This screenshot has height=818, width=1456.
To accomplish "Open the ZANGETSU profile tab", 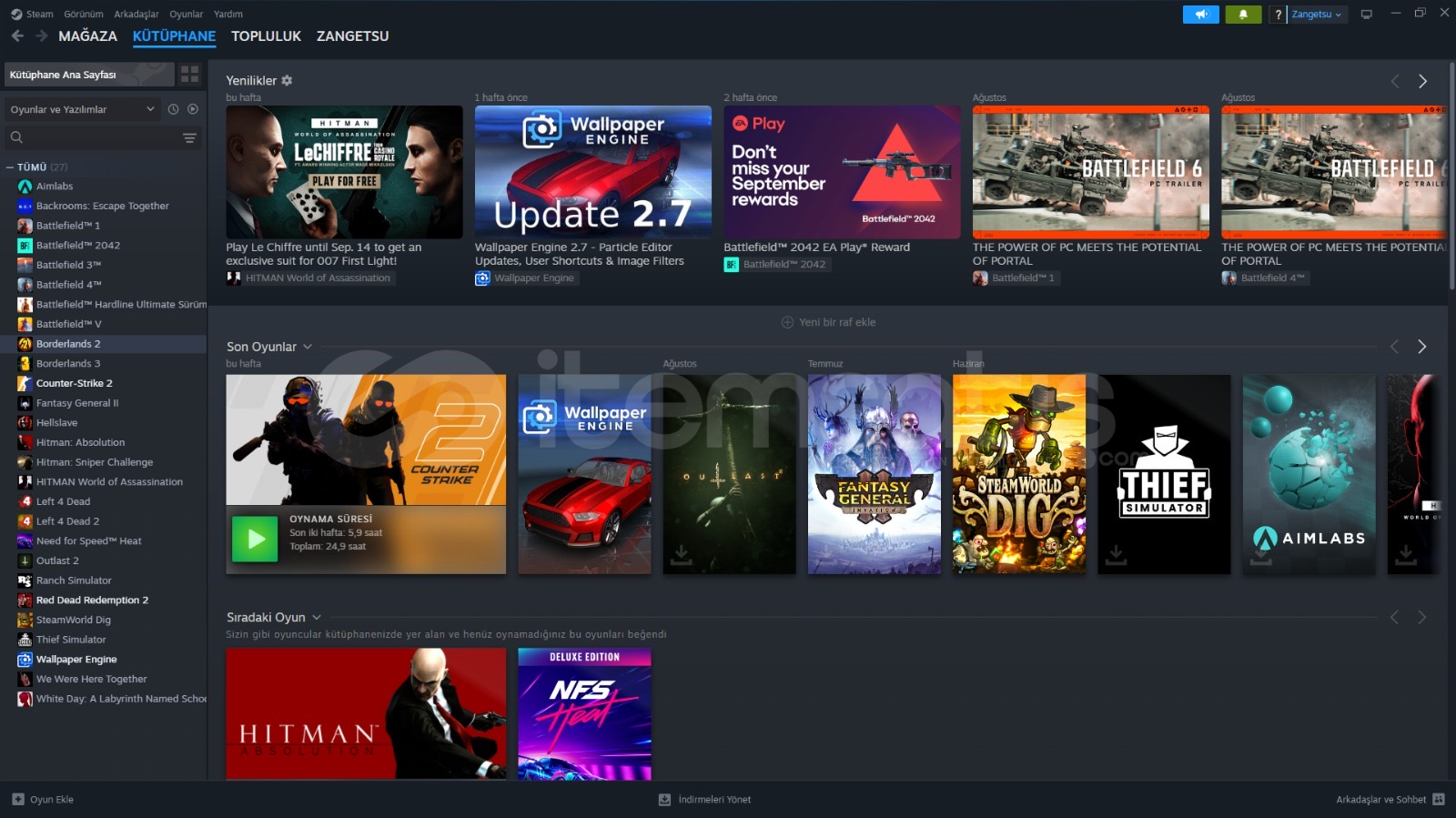I will pyautogui.click(x=352, y=36).
